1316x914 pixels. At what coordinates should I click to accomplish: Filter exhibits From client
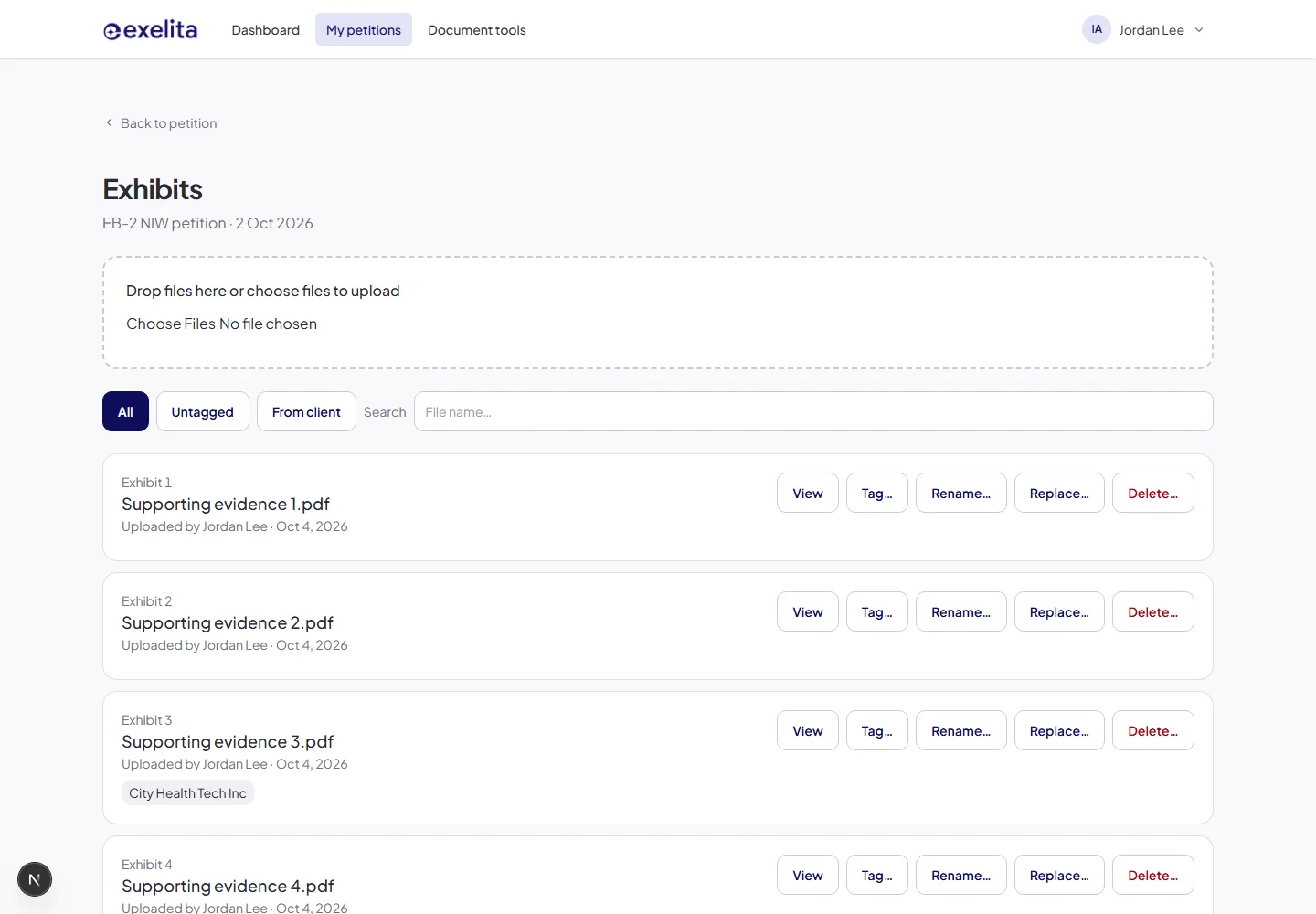tap(306, 412)
